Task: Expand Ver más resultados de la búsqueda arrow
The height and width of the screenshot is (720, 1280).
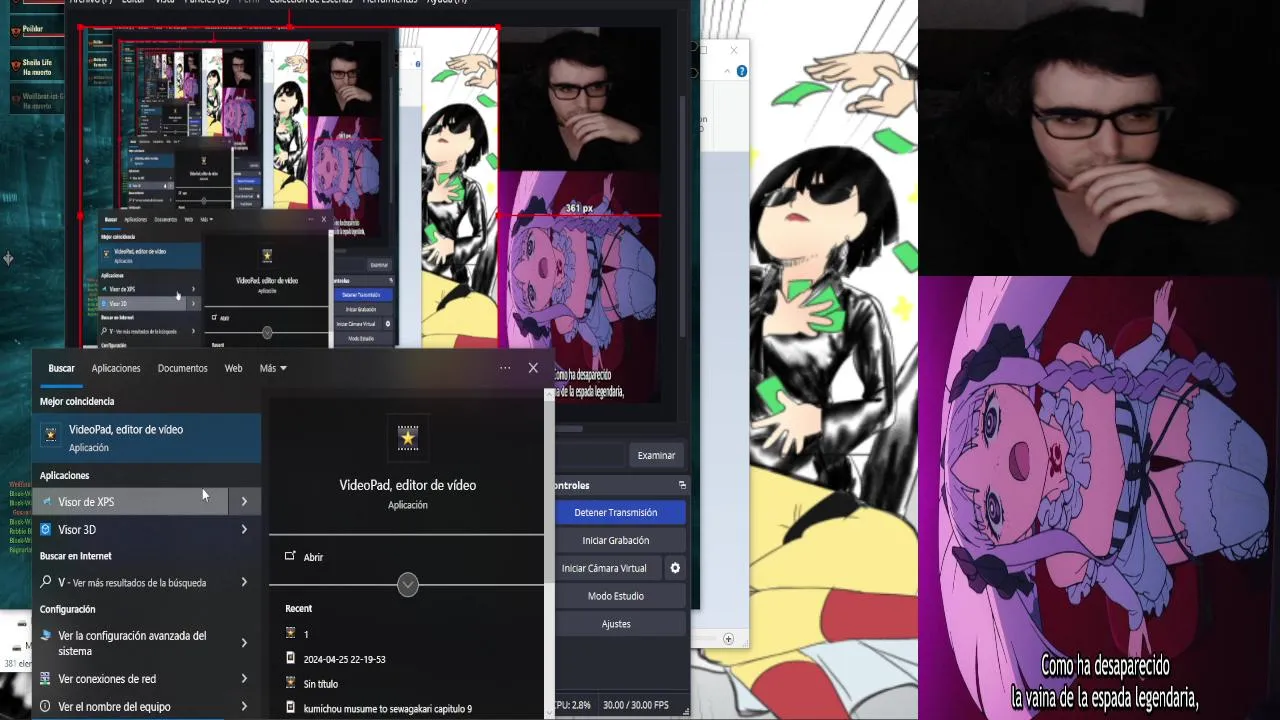Action: pyautogui.click(x=244, y=582)
